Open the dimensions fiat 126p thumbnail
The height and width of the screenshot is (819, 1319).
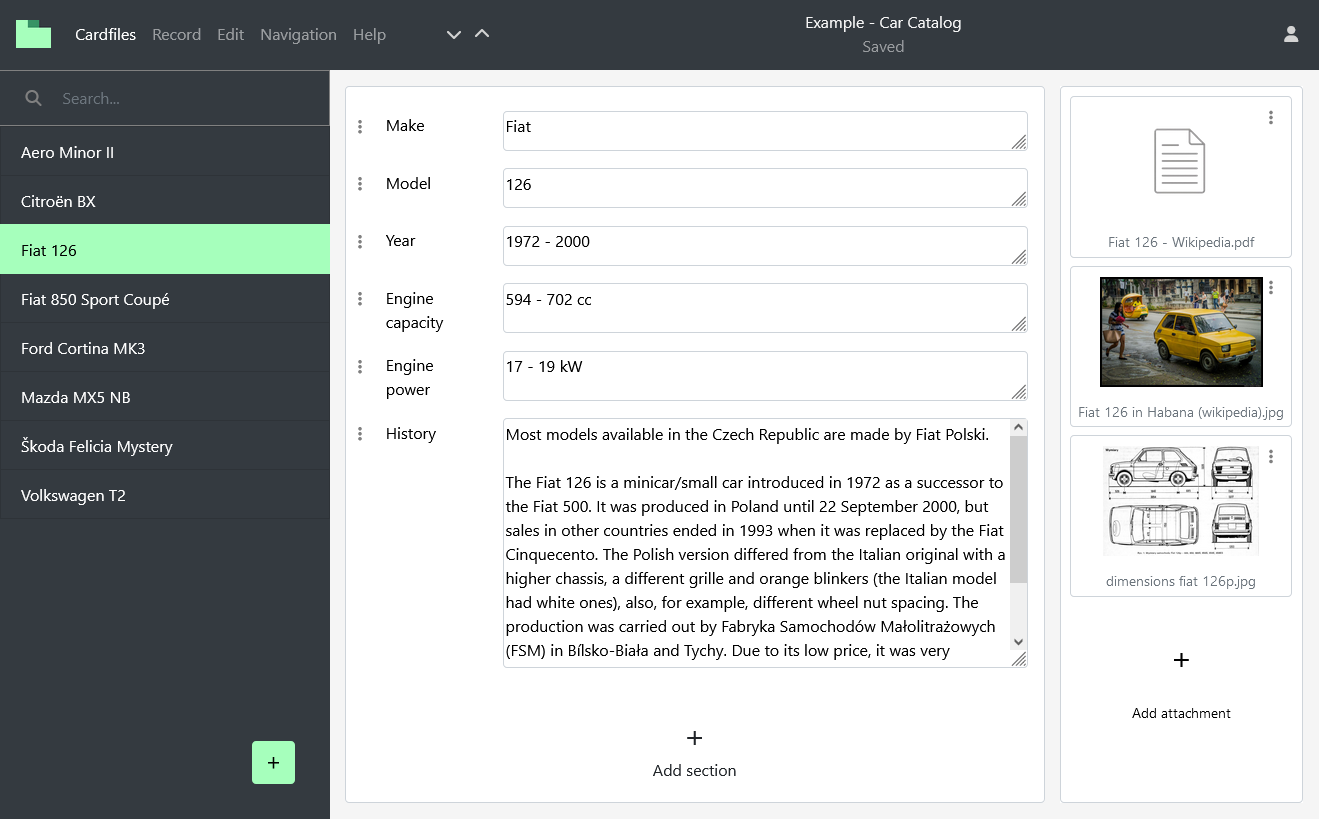1180,500
